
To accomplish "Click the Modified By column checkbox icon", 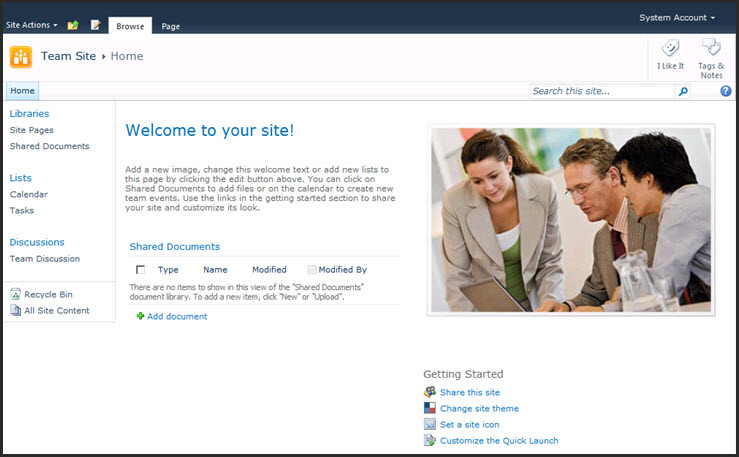I will pyautogui.click(x=312, y=269).
